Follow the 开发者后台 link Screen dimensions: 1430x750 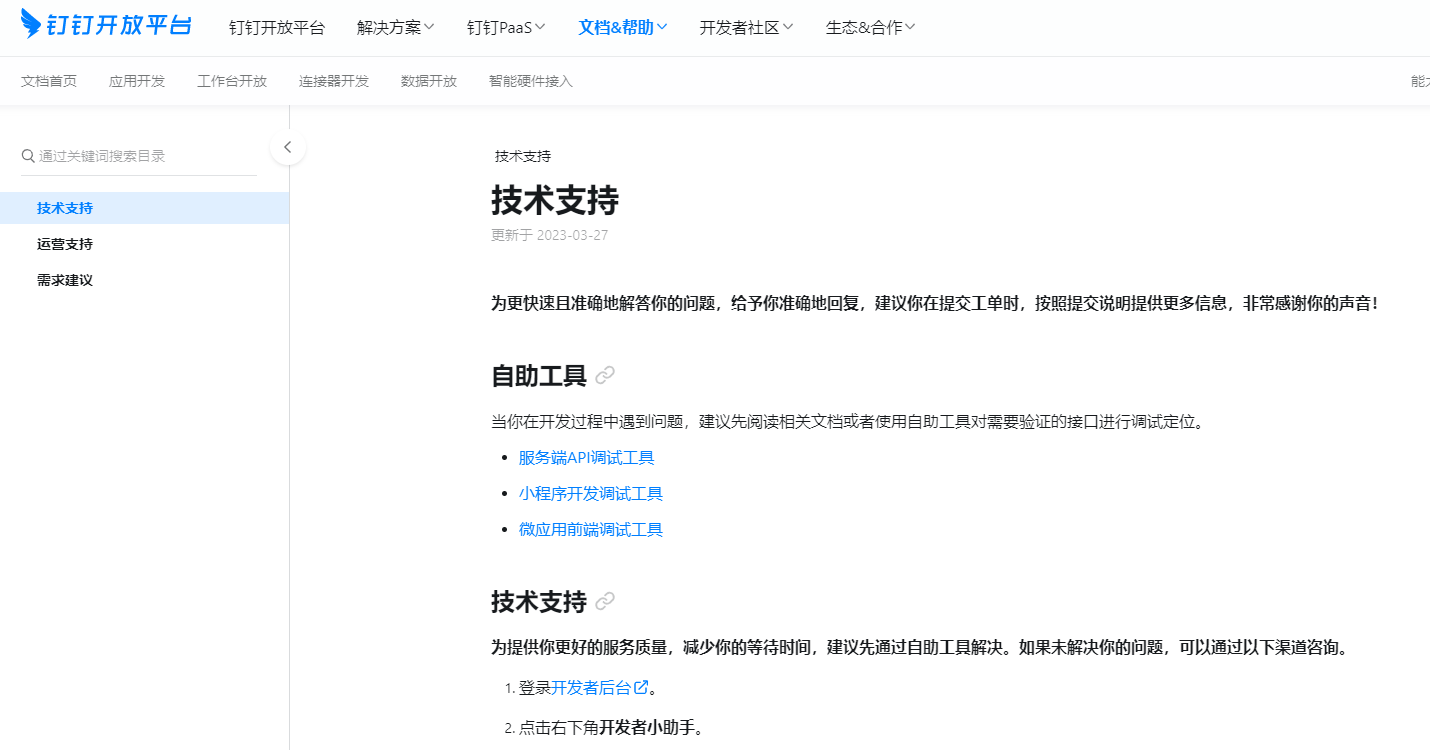(592, 687)
